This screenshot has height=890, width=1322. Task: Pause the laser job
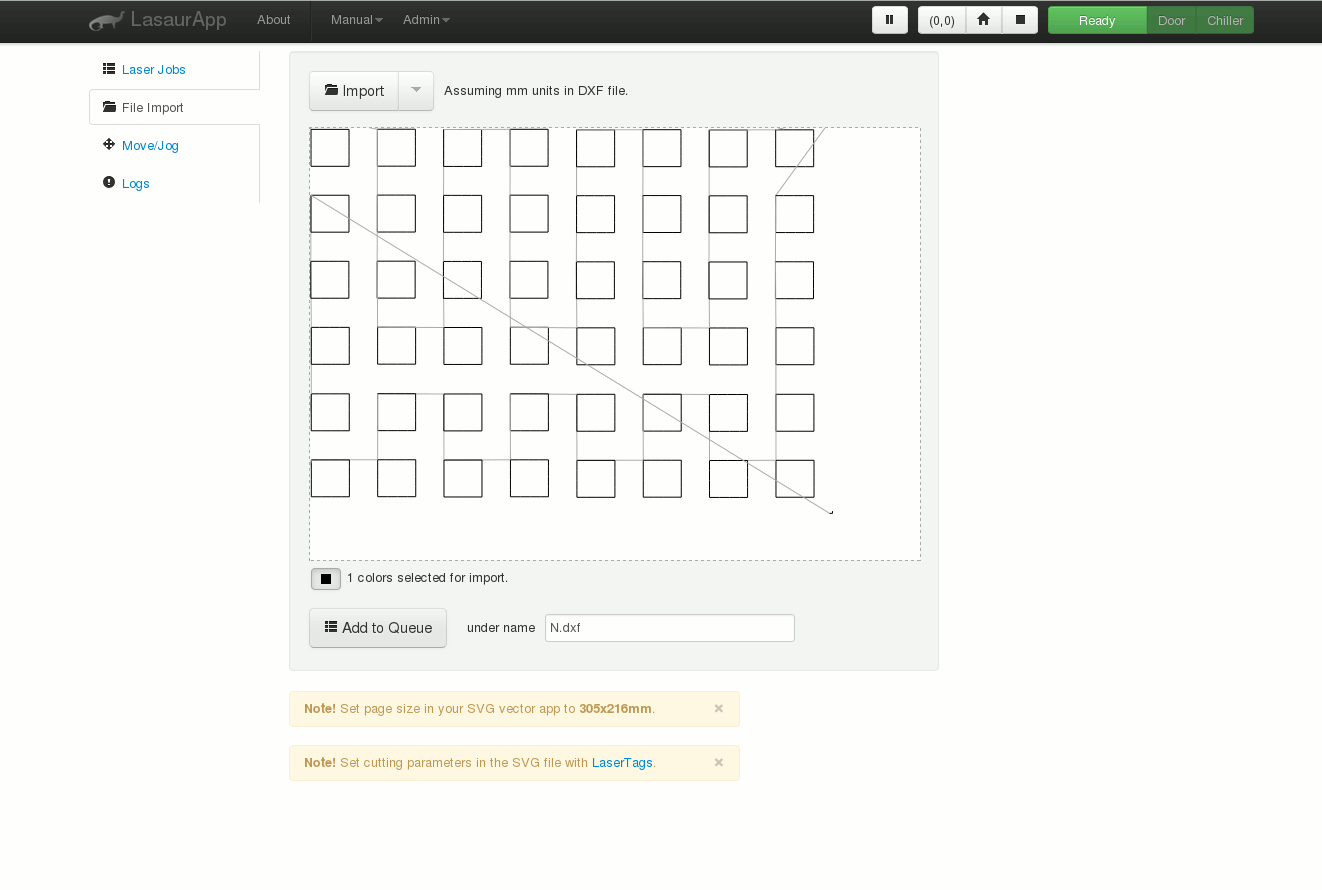[x=890, y=20]
